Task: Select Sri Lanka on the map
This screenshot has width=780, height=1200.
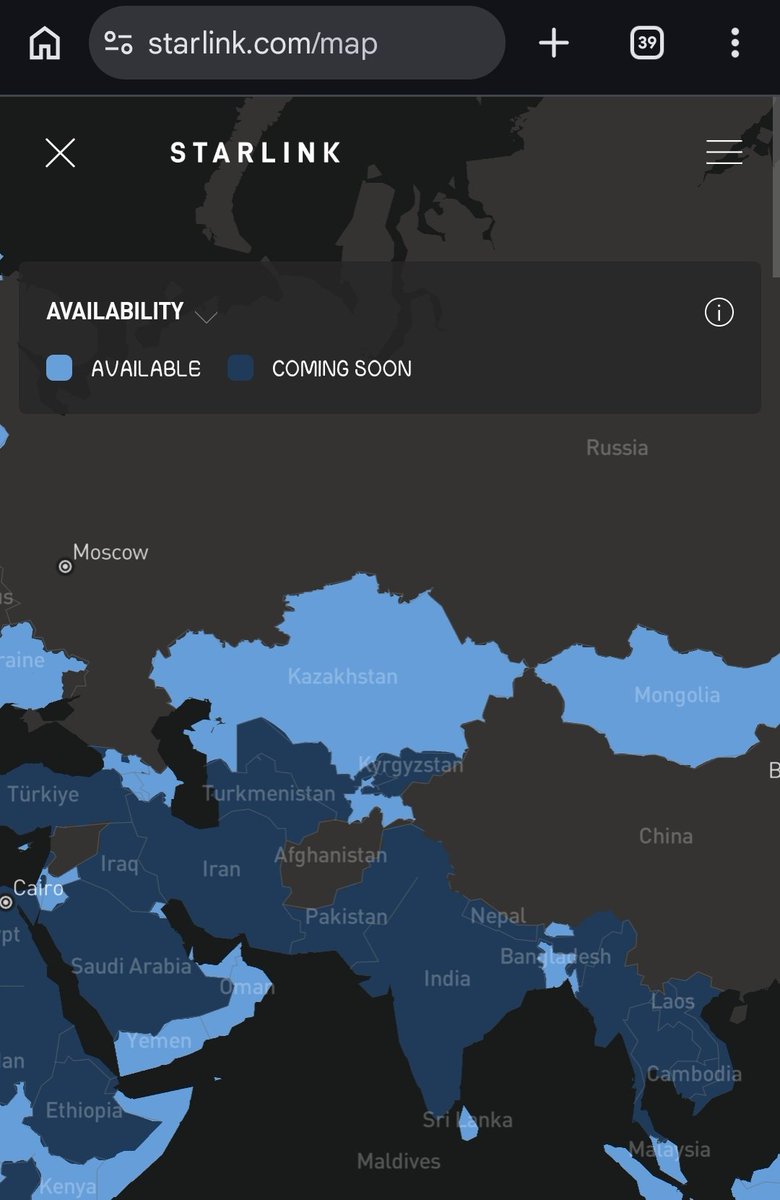Action: point(467,1120)
